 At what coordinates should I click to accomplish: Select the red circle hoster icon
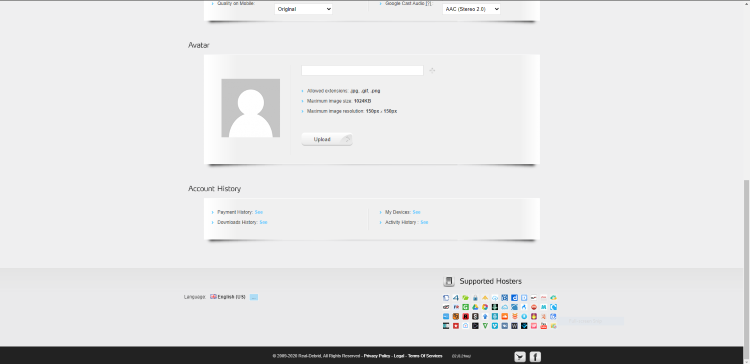pyautogui.click(x=534, y=307)
